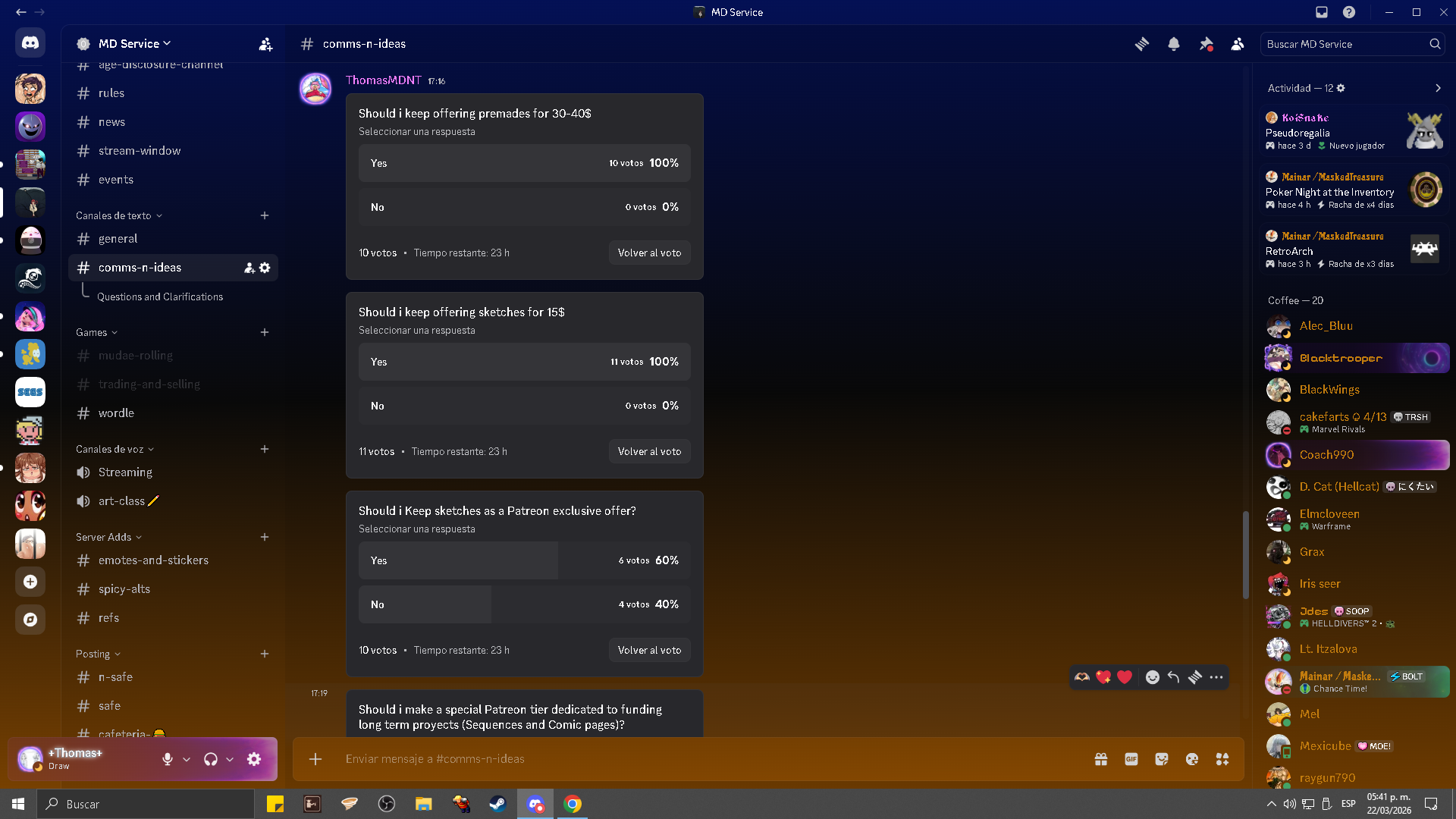The height and width of the screenshot is (819, 1456).
Task: Open the help question mark icon
Action: click(x=1349, y=12)
